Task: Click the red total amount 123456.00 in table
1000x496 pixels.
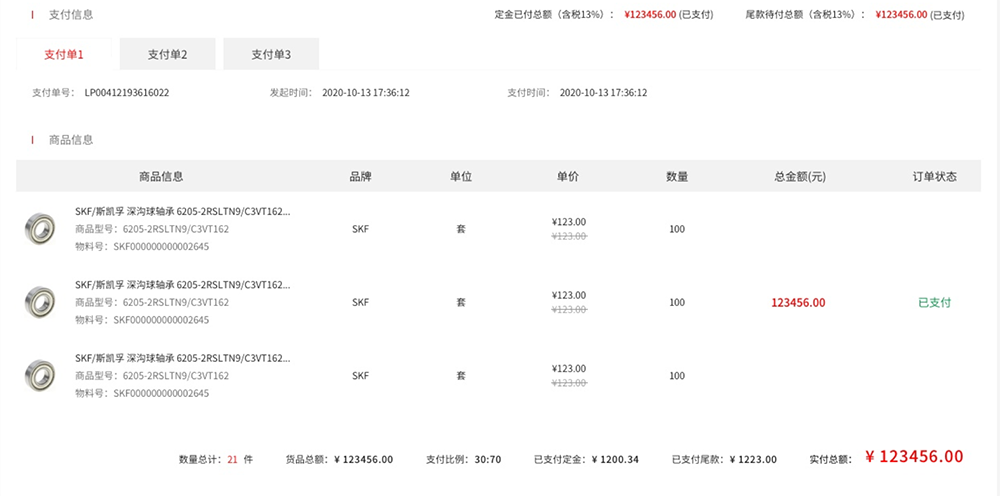Action: pos(798,303)
